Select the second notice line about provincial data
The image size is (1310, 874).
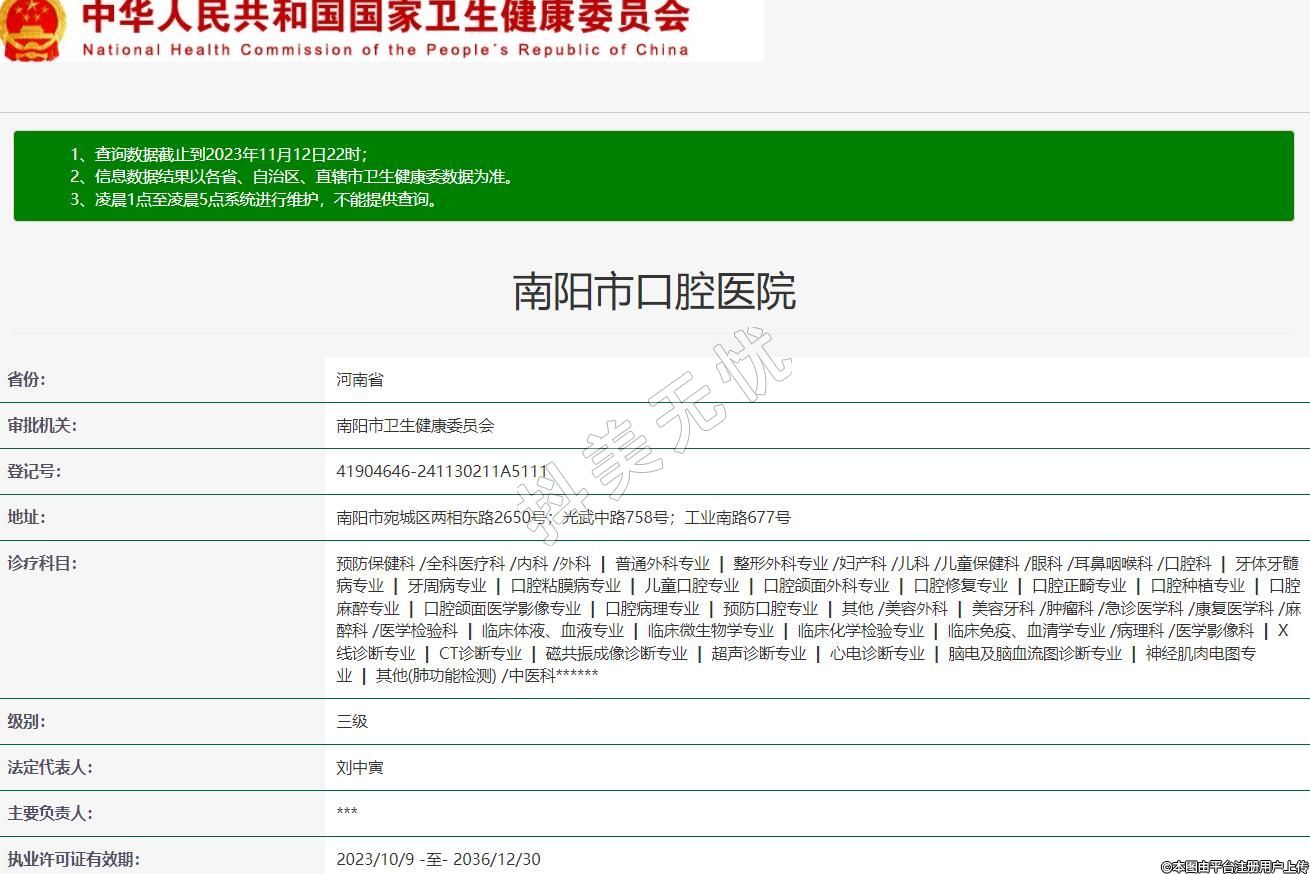coord(293,177)
